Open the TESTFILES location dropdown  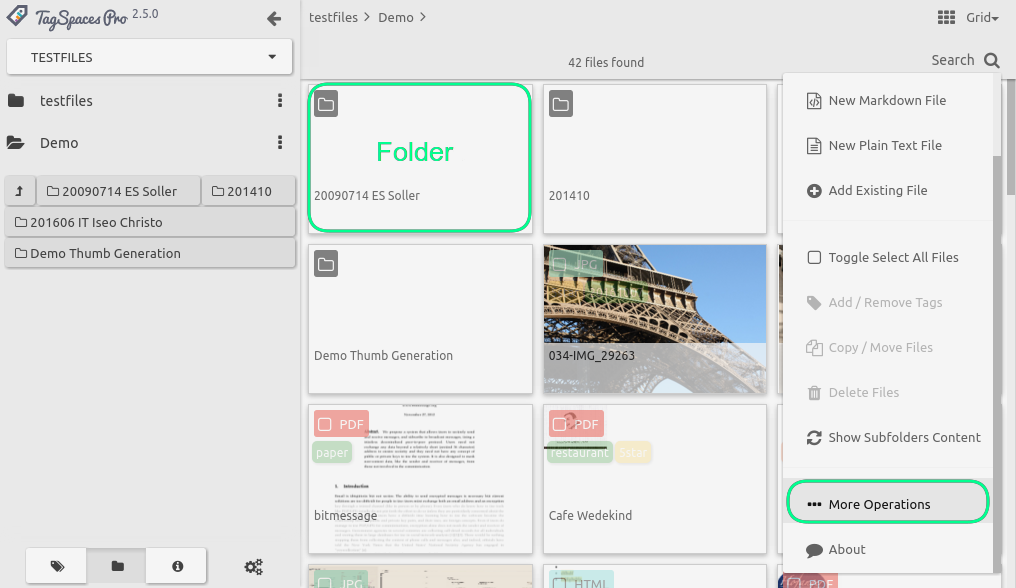click(150, 57)
